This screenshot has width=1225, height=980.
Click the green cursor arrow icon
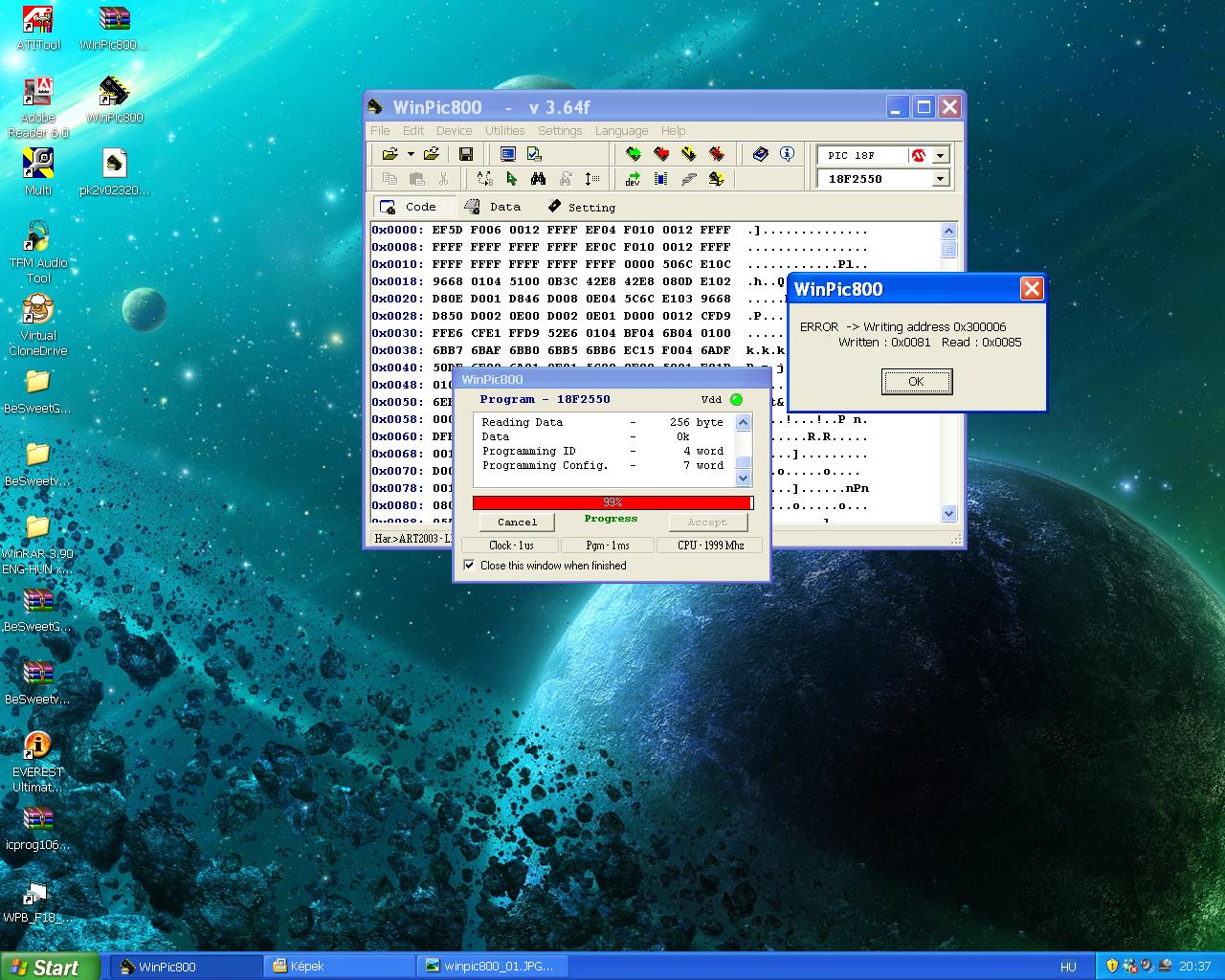click(512, 179)
